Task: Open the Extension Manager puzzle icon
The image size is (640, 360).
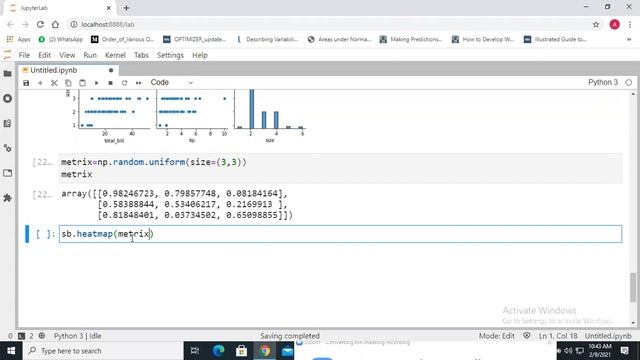Action: coord(7,198)
